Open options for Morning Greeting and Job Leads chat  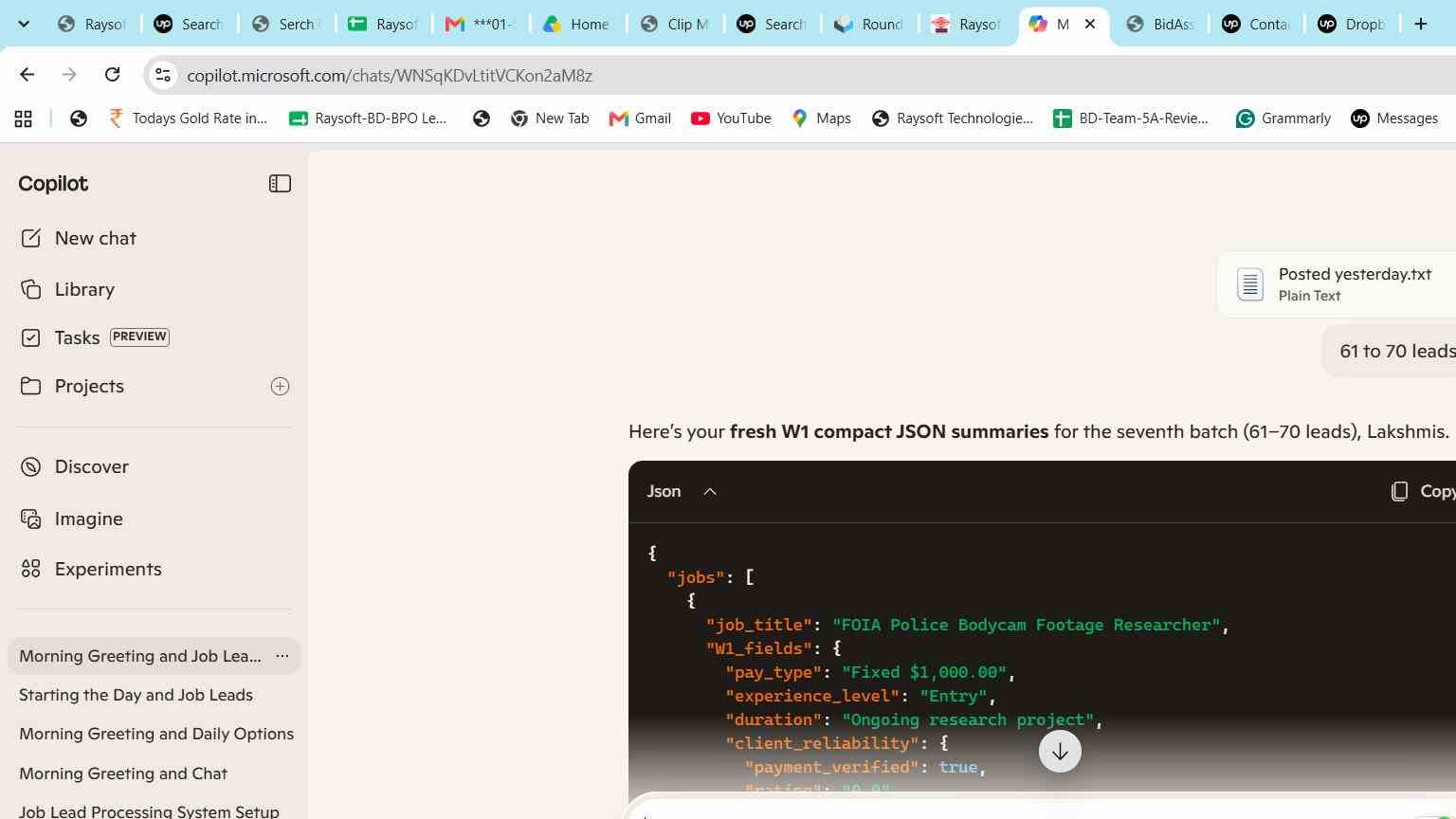[x=282, y=656]
